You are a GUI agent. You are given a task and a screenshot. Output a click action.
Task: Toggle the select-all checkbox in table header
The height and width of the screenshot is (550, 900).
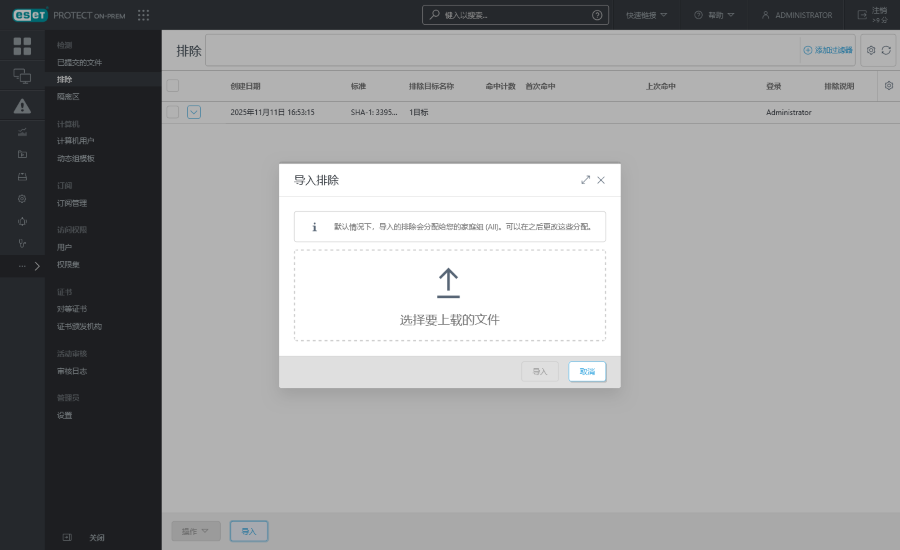pos(172,86)
